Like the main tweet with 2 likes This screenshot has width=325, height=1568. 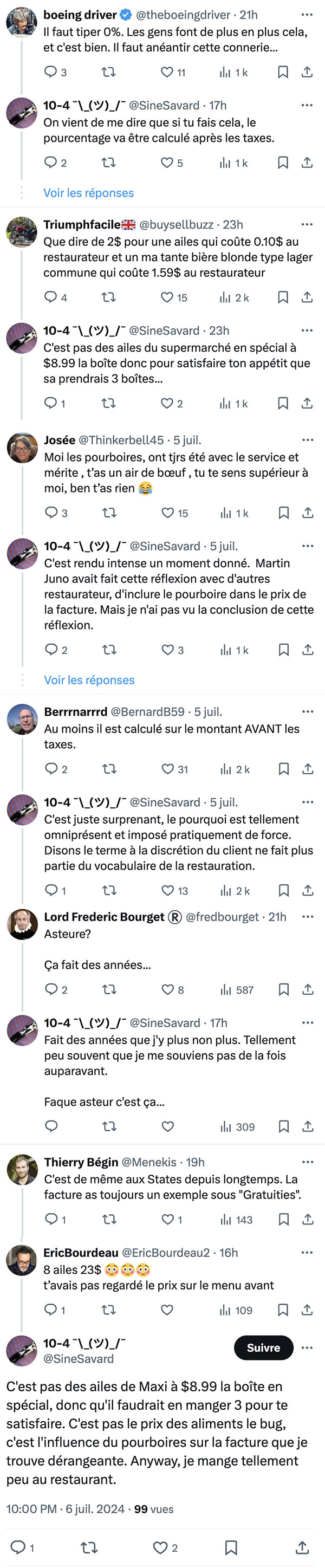click(165, 1547)
